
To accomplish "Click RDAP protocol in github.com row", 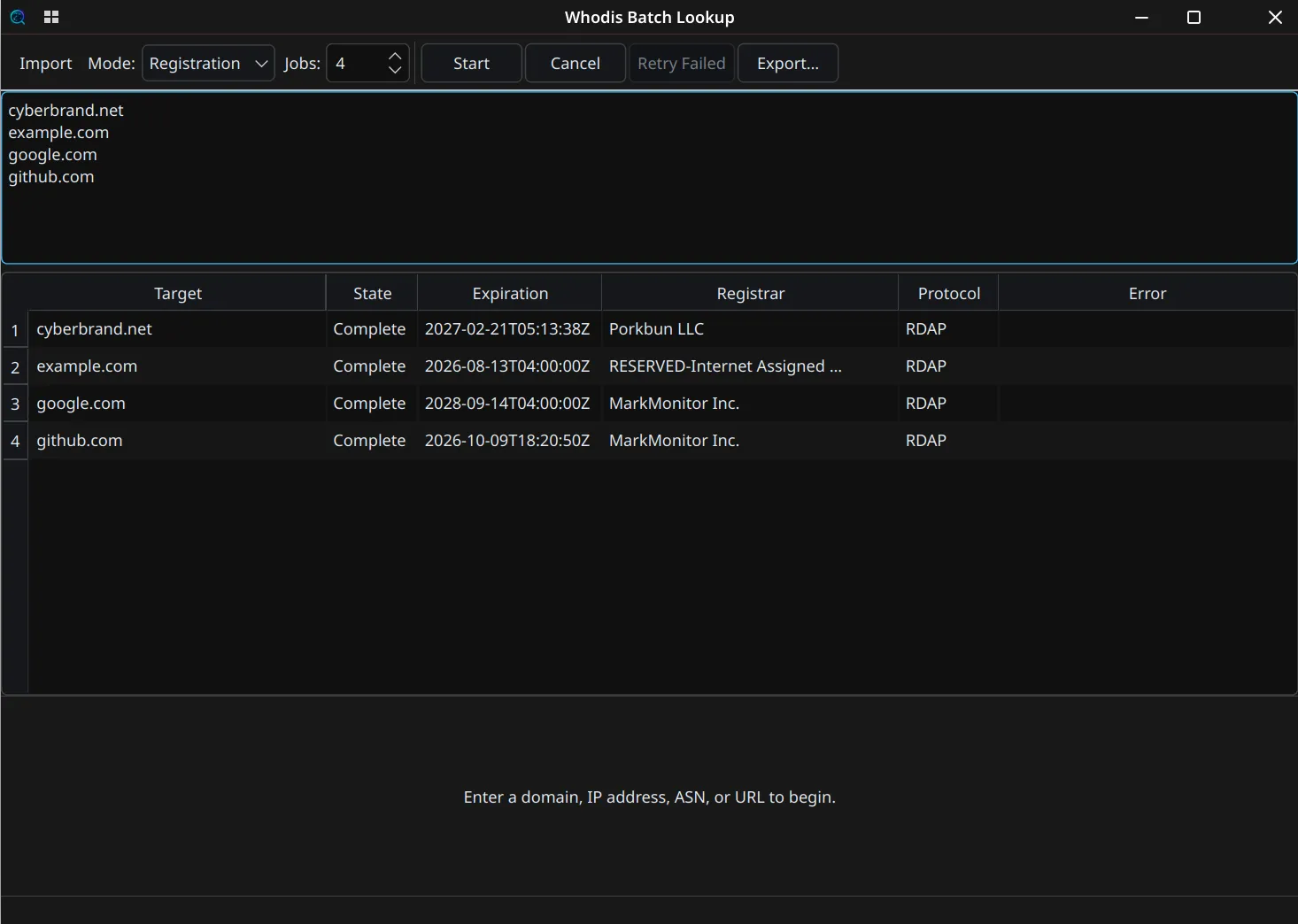I will click(x=948, y=441).
